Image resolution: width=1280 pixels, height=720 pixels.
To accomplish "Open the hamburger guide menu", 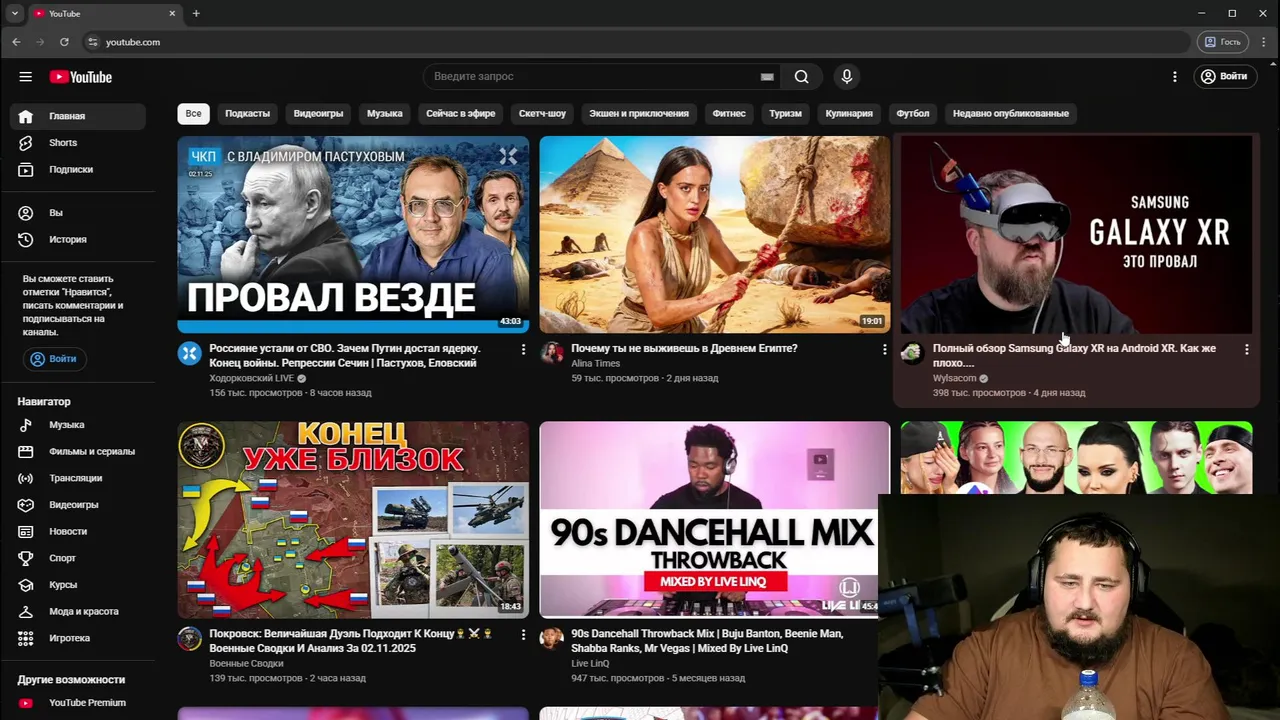I will point(25,77).
